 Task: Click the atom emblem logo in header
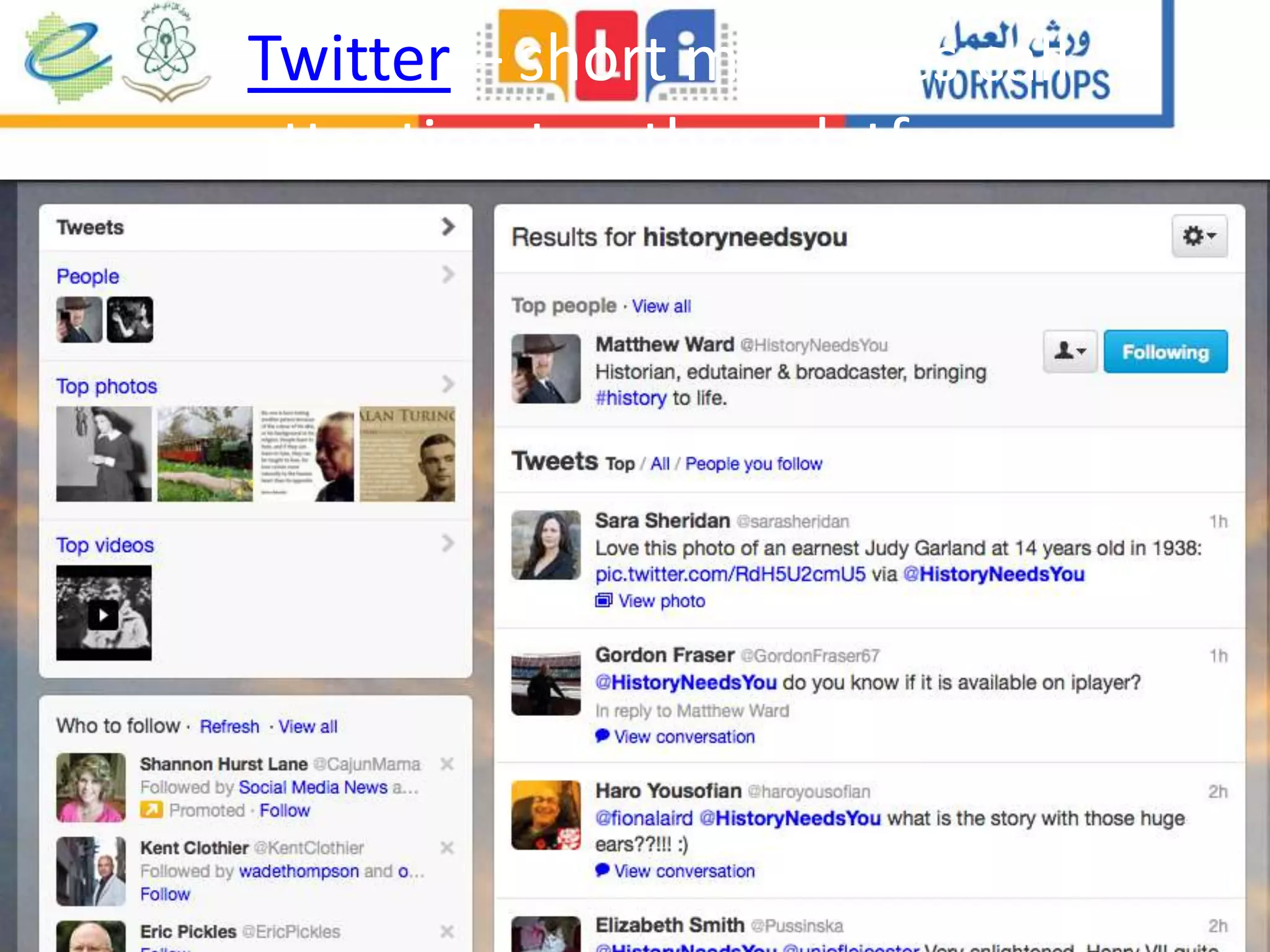pyautogui.click(x=165, y=52)
